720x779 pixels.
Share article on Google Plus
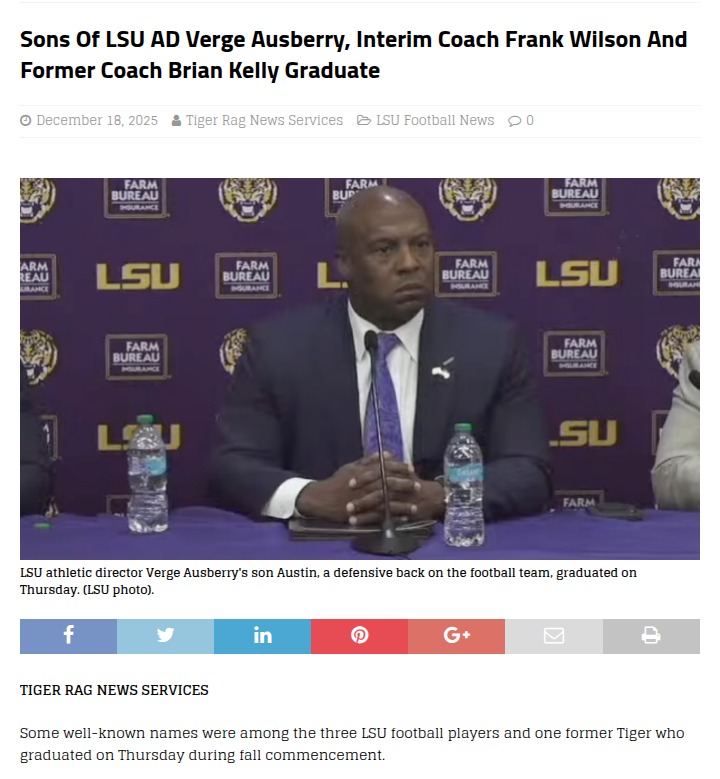[x=456, y=636]
